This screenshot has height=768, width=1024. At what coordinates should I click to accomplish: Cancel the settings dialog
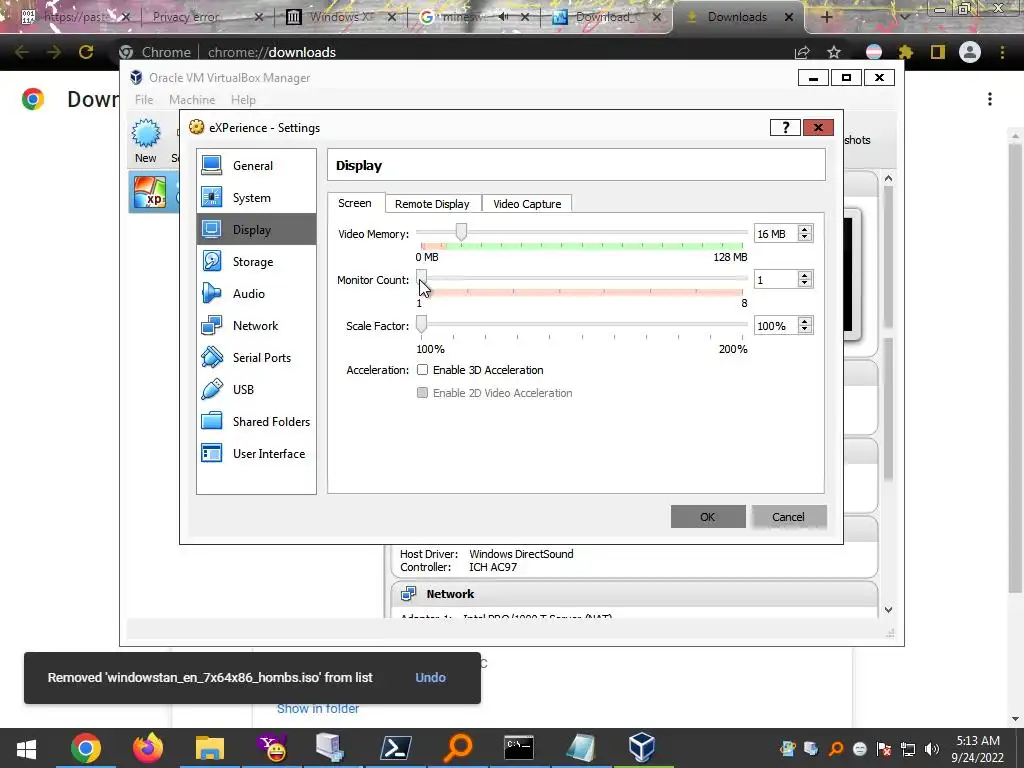pos(789,517)
